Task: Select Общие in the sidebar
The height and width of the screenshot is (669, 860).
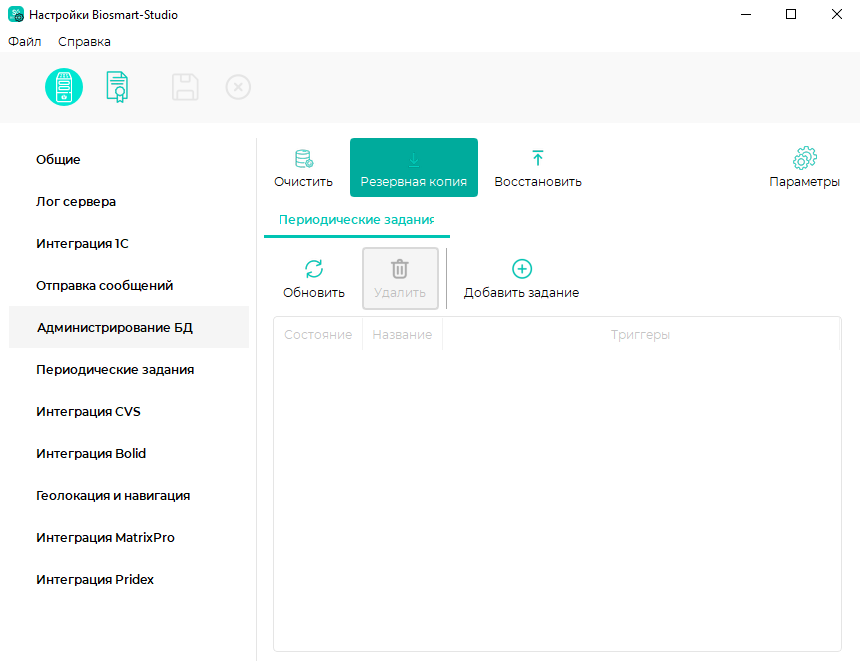Action: tap(129, 160)
